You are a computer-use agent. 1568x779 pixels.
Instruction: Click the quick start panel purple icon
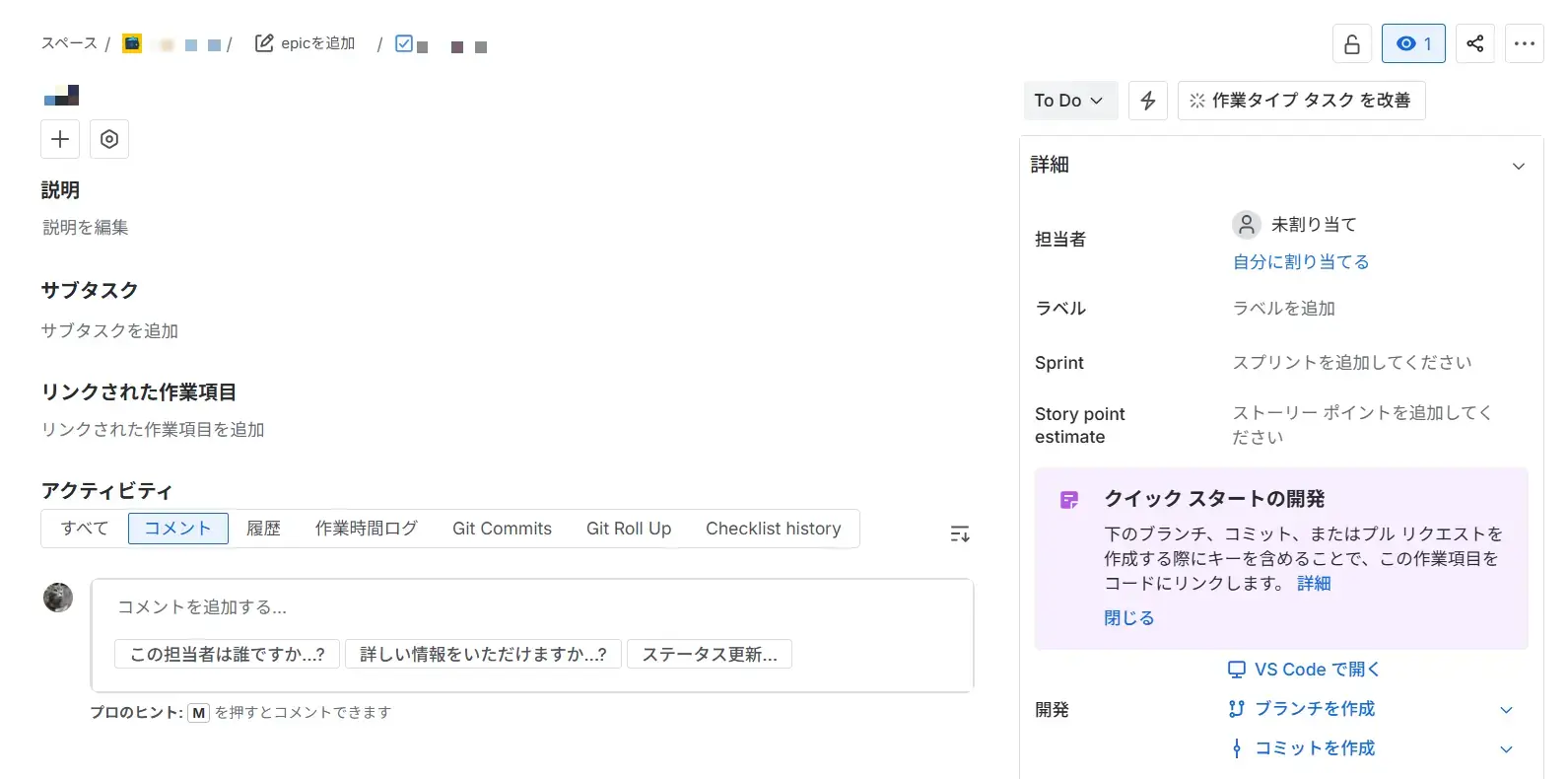tap(1069, 500)
